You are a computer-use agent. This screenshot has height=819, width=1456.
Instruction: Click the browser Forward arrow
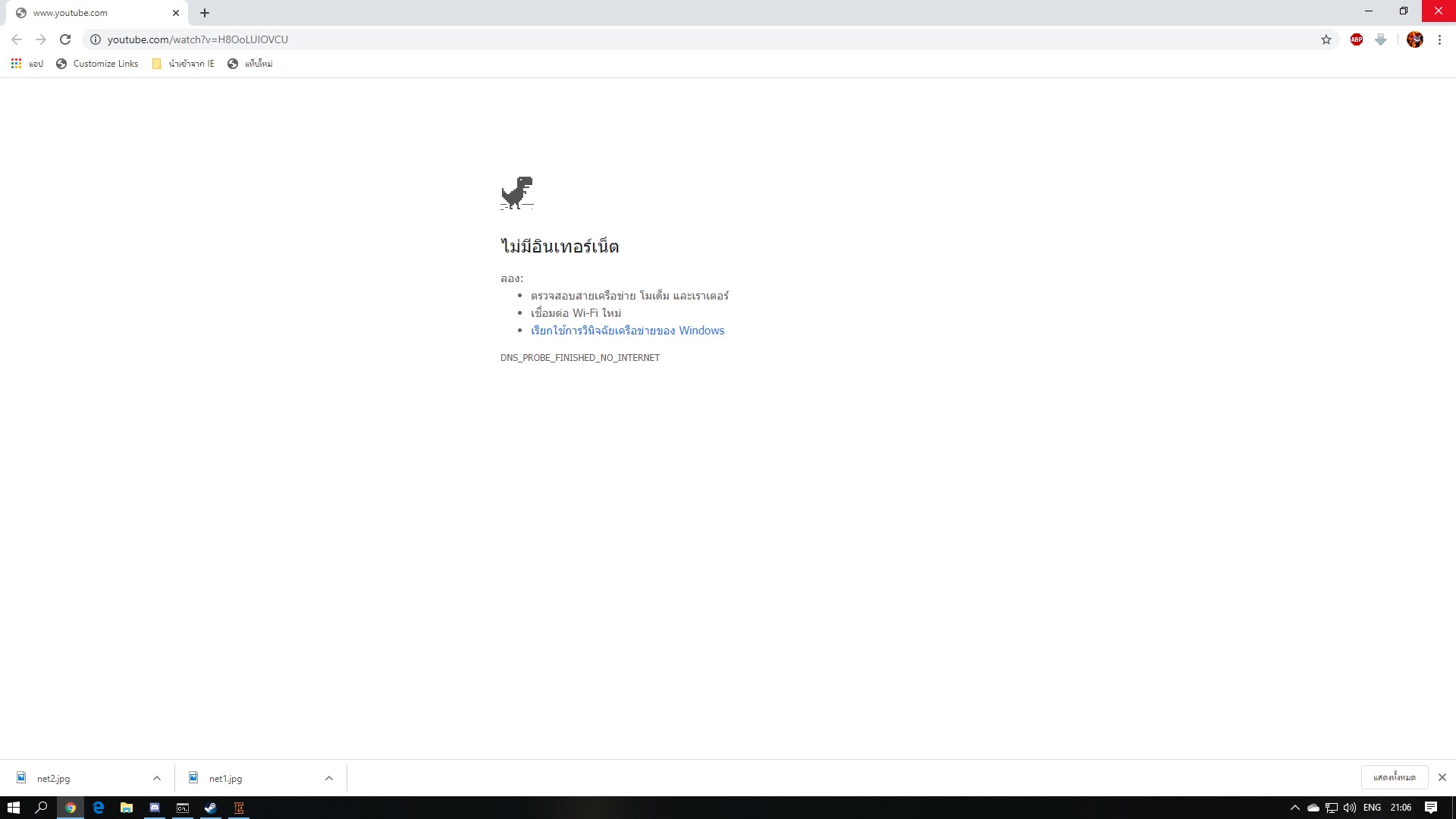[x=41, y=39]
